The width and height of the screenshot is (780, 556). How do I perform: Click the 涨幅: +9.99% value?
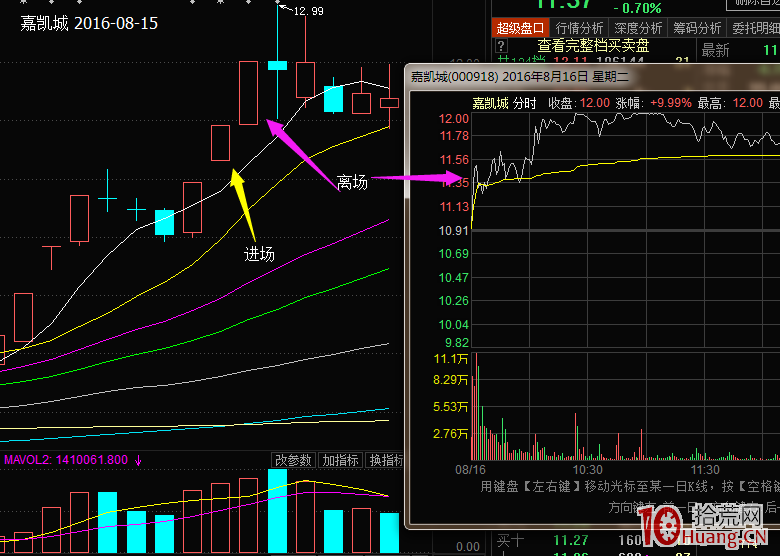tap(653, 103)
